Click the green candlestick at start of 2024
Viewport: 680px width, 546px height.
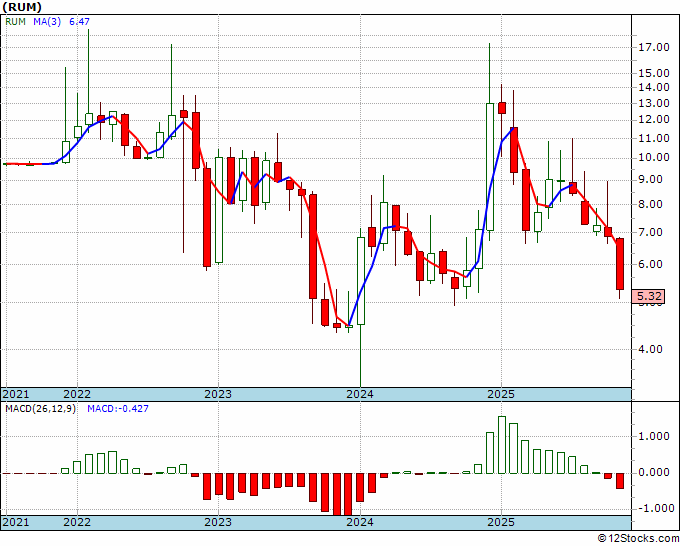pos(361,281)
